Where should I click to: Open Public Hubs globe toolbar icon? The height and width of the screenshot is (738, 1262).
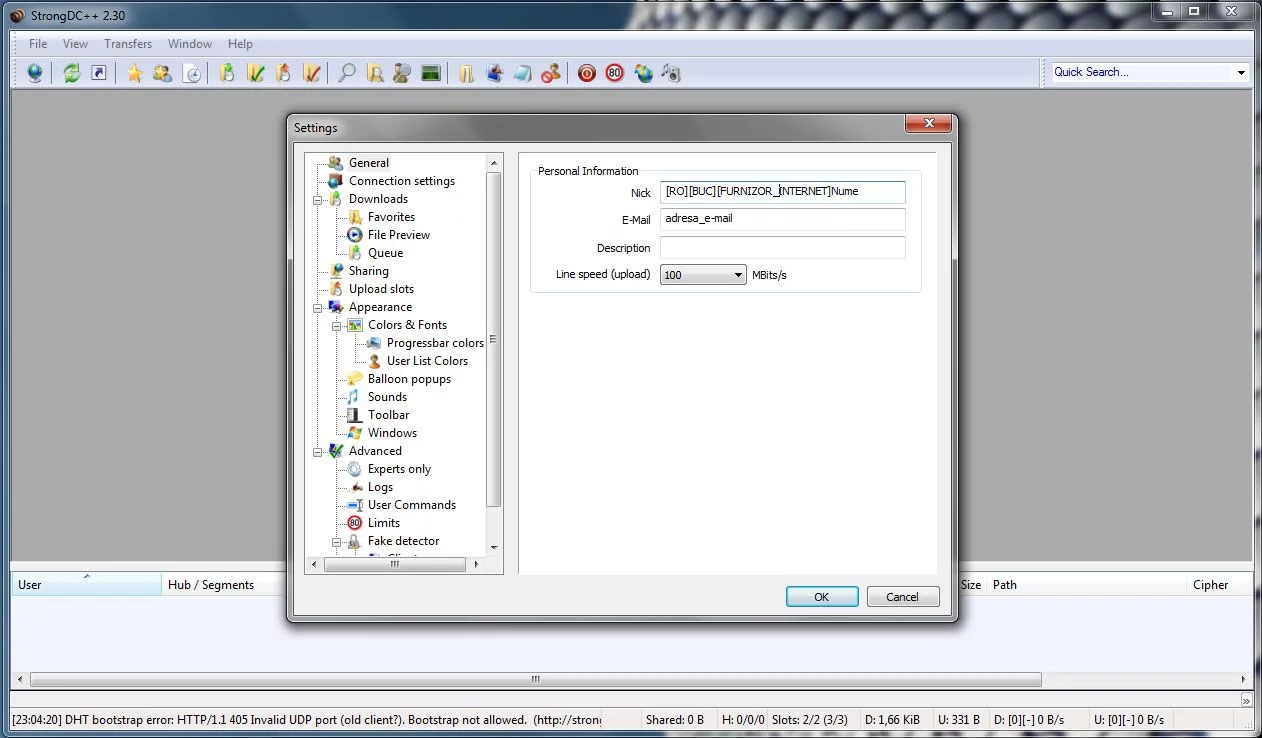35,73
